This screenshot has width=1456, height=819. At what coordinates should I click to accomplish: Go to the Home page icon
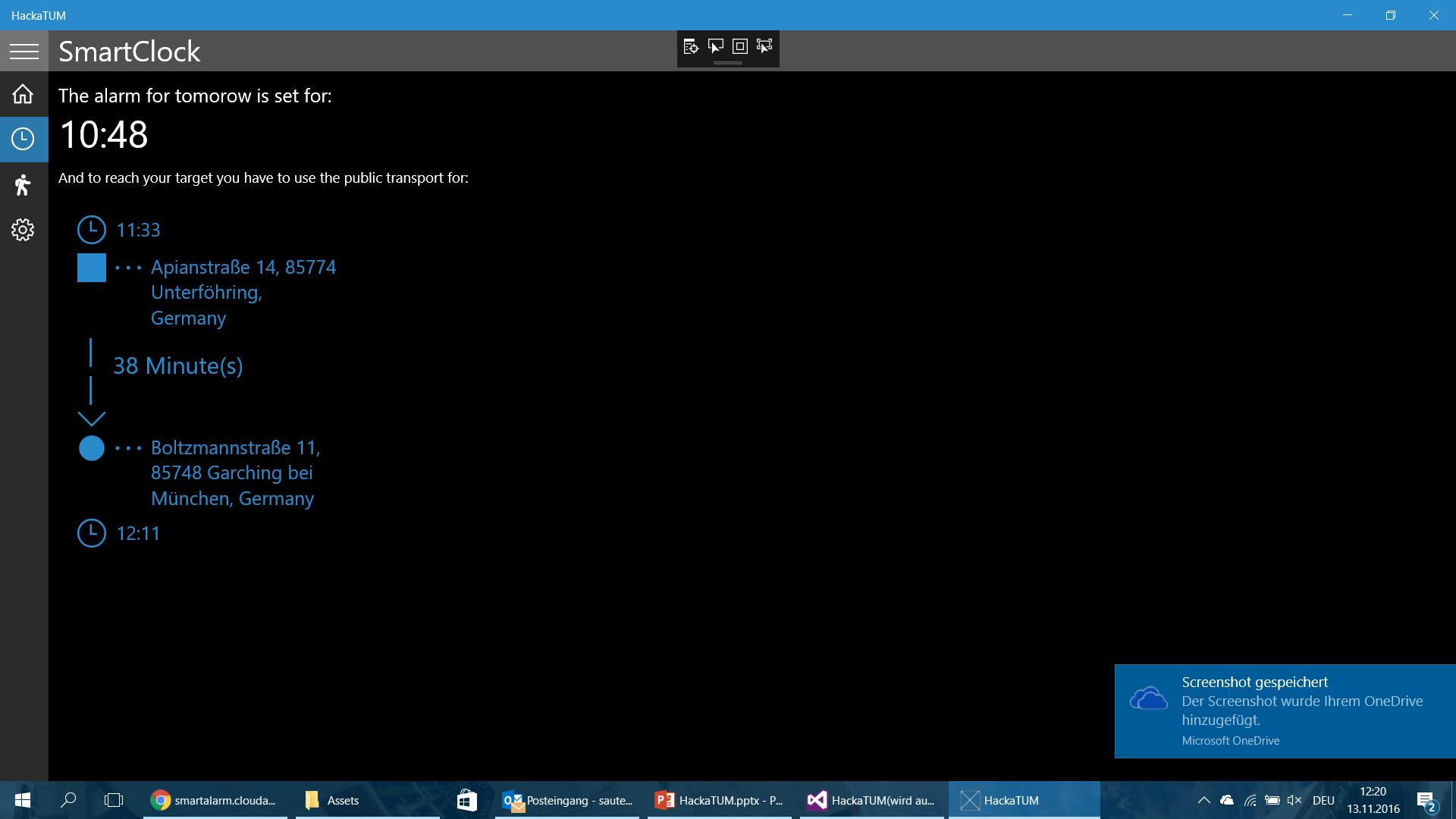(23, 94)
